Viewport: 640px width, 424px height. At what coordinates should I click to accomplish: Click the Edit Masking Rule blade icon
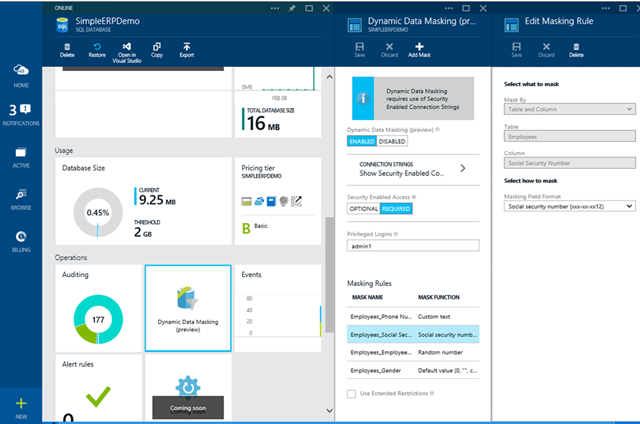tap(511, 25)
